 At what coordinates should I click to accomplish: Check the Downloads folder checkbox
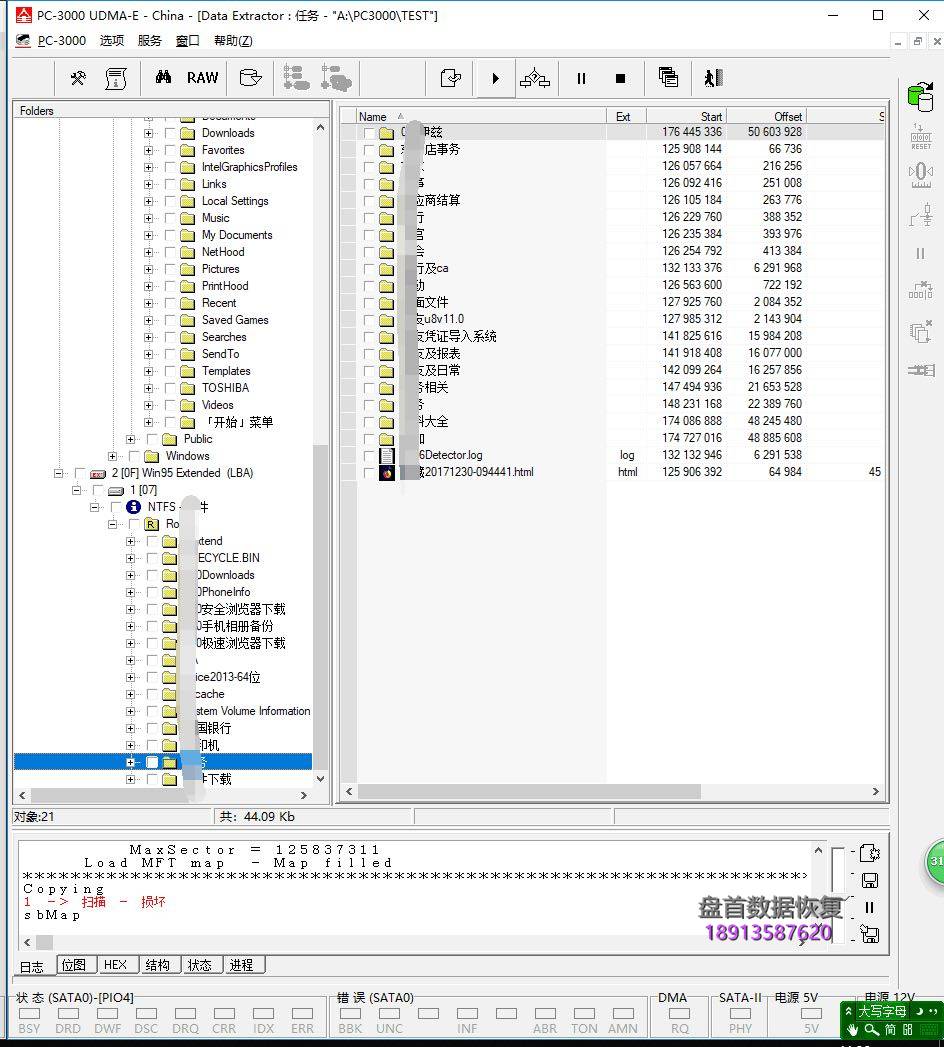(x=170, y=133)
